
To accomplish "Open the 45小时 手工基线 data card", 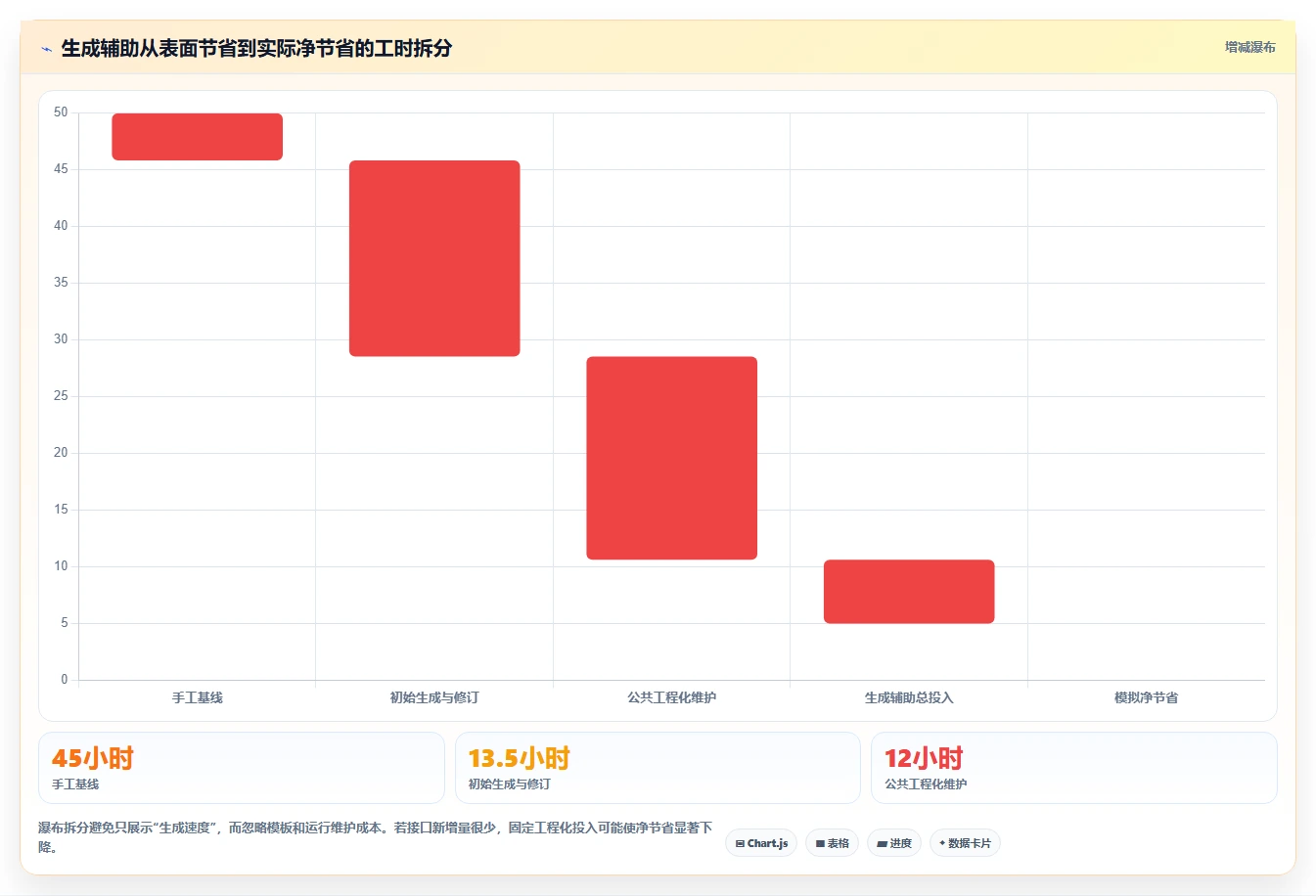I will pos(242,768).
